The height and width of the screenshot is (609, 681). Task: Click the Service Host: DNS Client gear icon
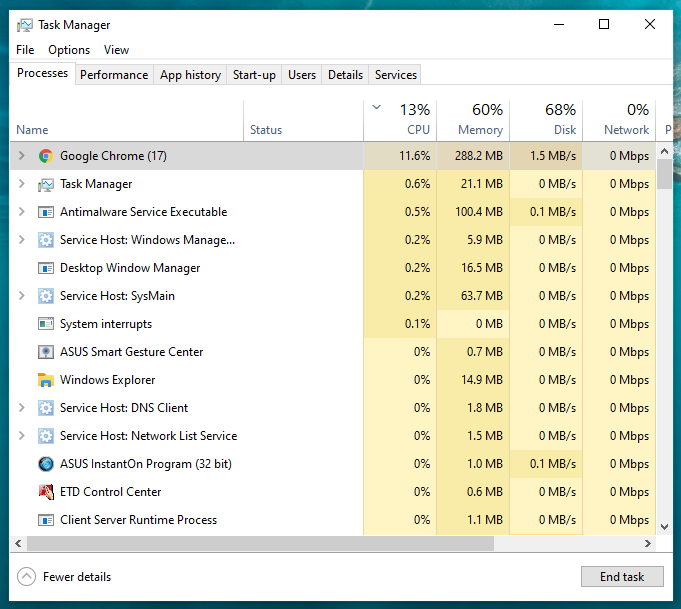46,408
